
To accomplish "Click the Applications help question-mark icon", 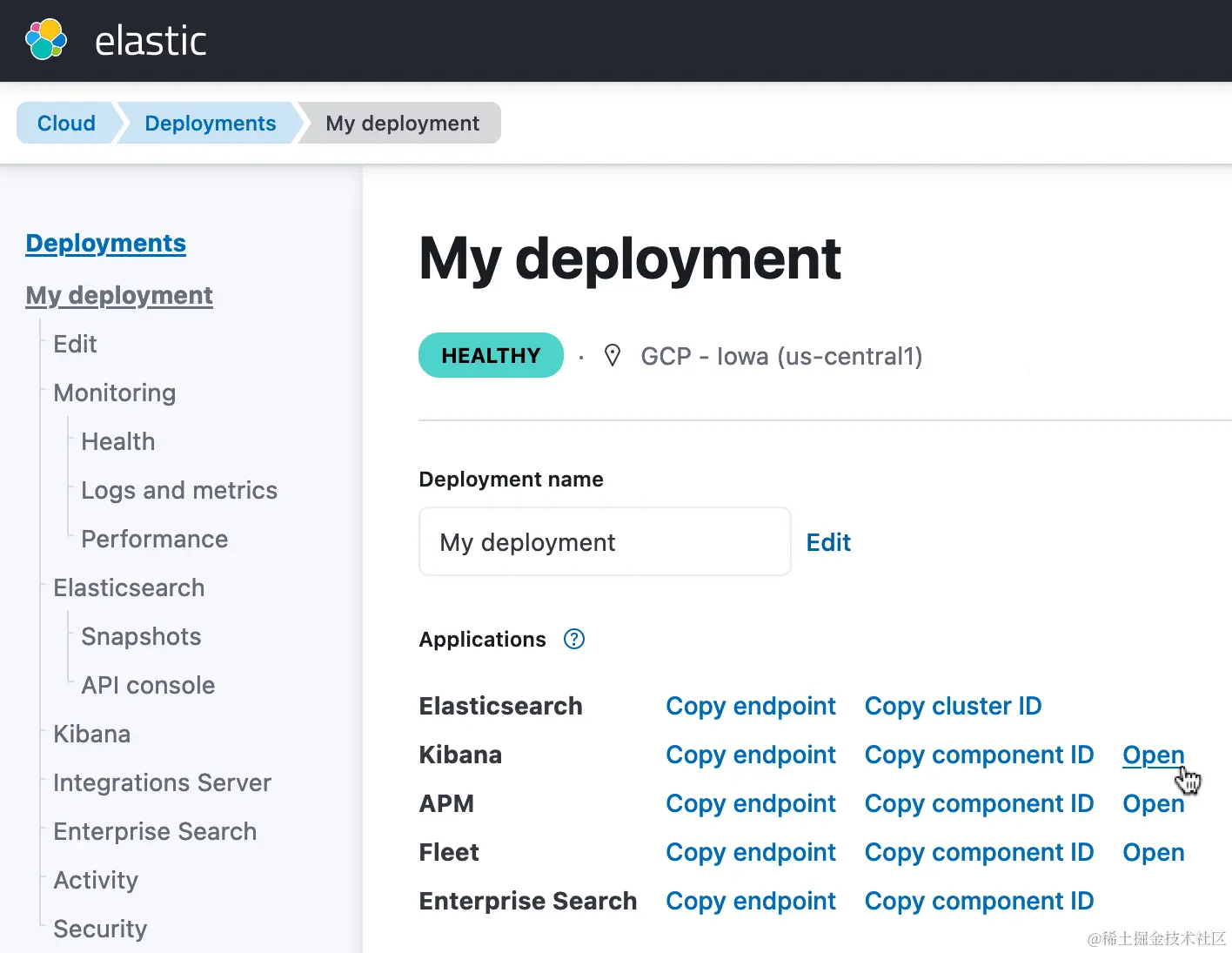I will pos(574,639).
